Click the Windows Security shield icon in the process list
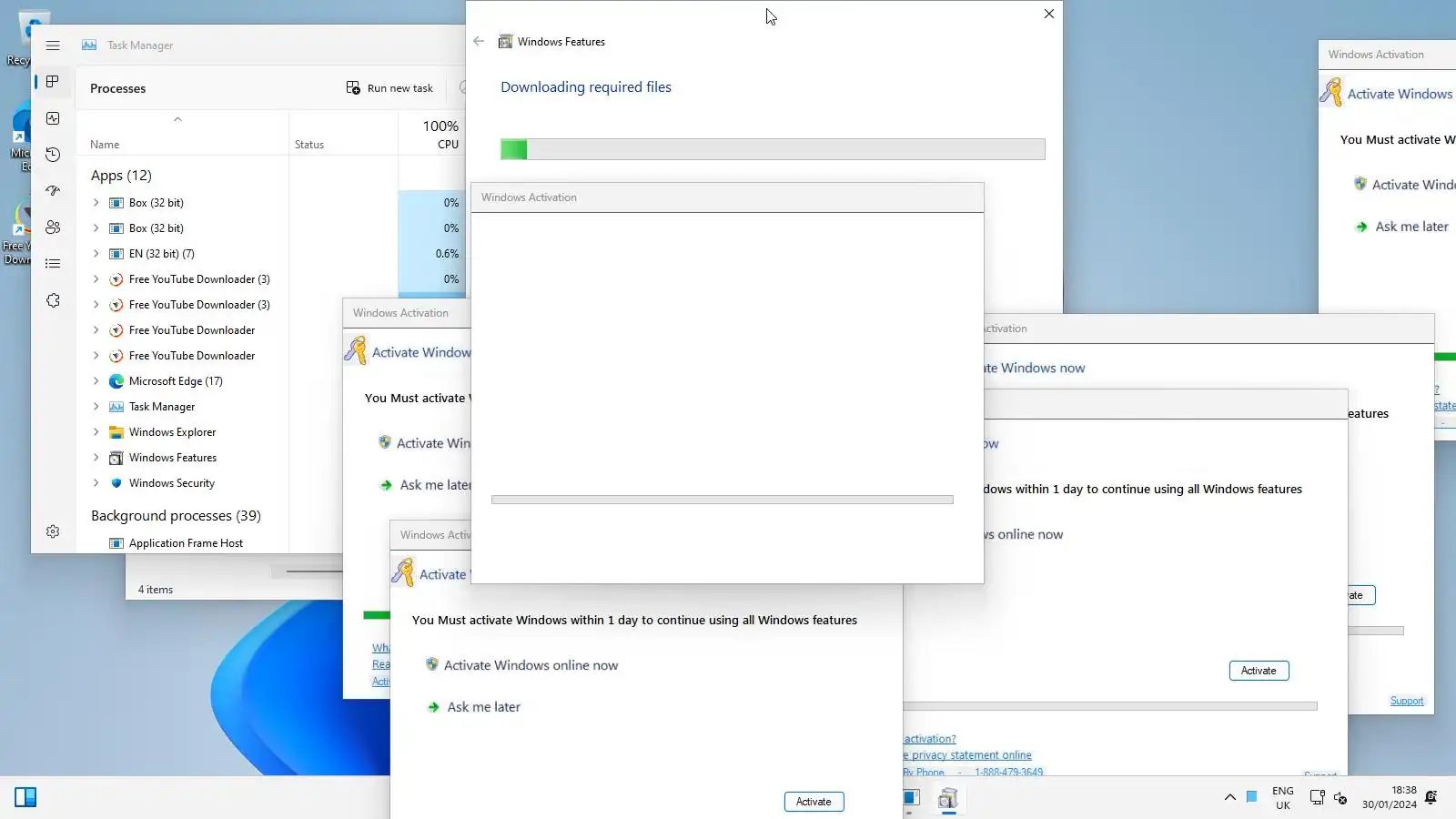Image resolution: width=1456 pixels, height=819 pixels. coord(116,483)
